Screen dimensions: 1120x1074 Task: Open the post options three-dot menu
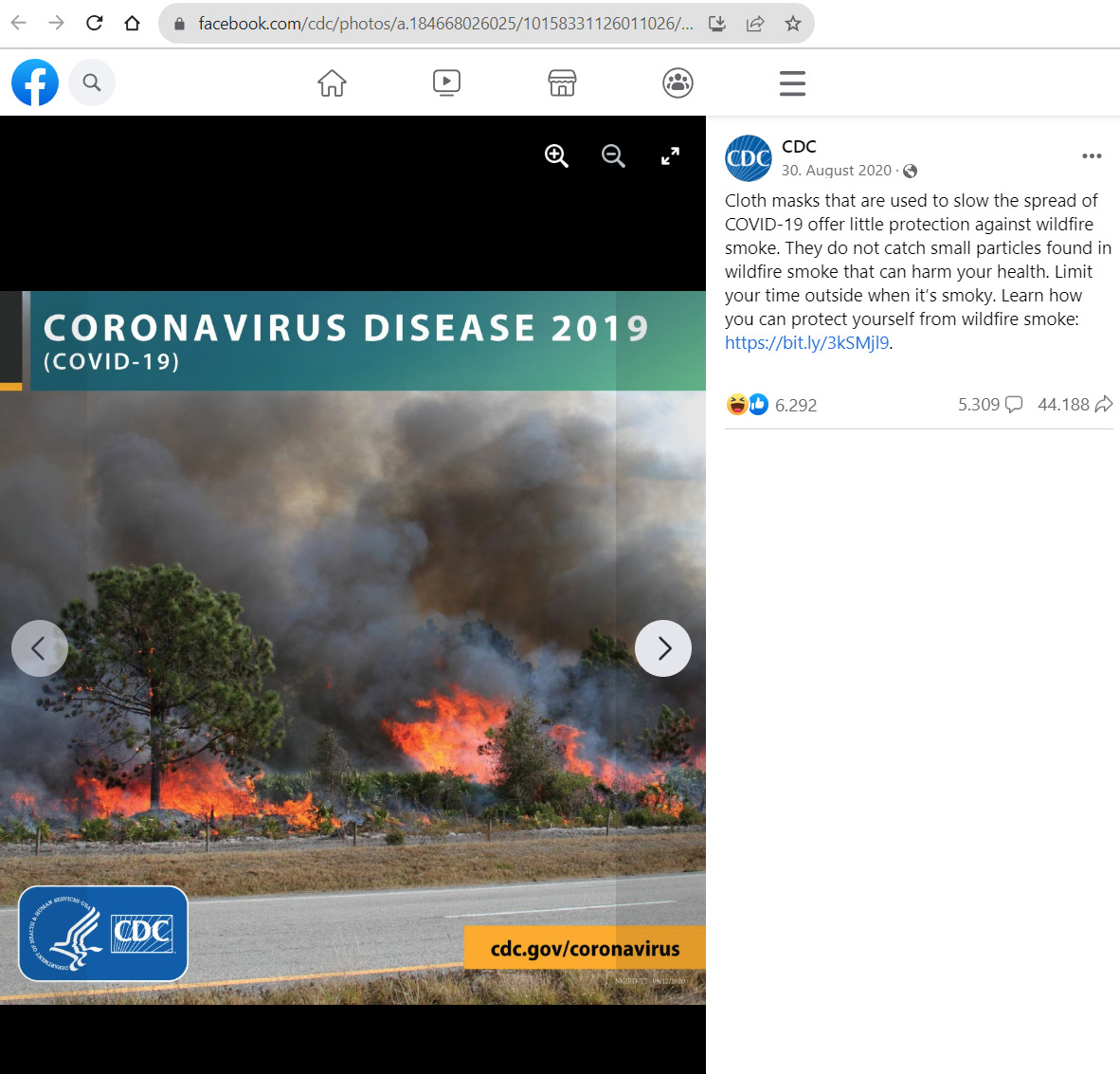coord(1092,156)
